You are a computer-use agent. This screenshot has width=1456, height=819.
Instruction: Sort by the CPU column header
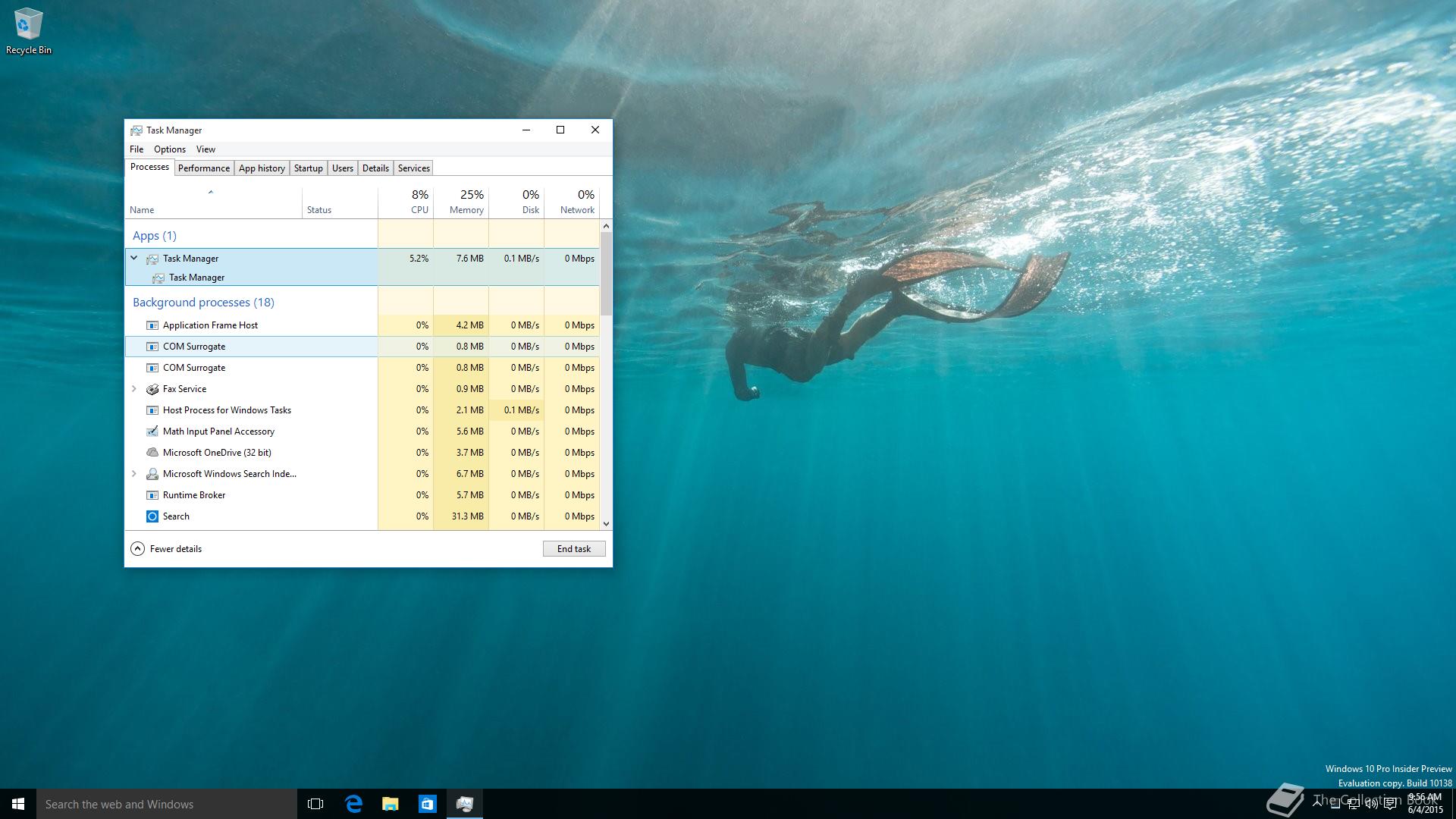click(x=406, y=202)
